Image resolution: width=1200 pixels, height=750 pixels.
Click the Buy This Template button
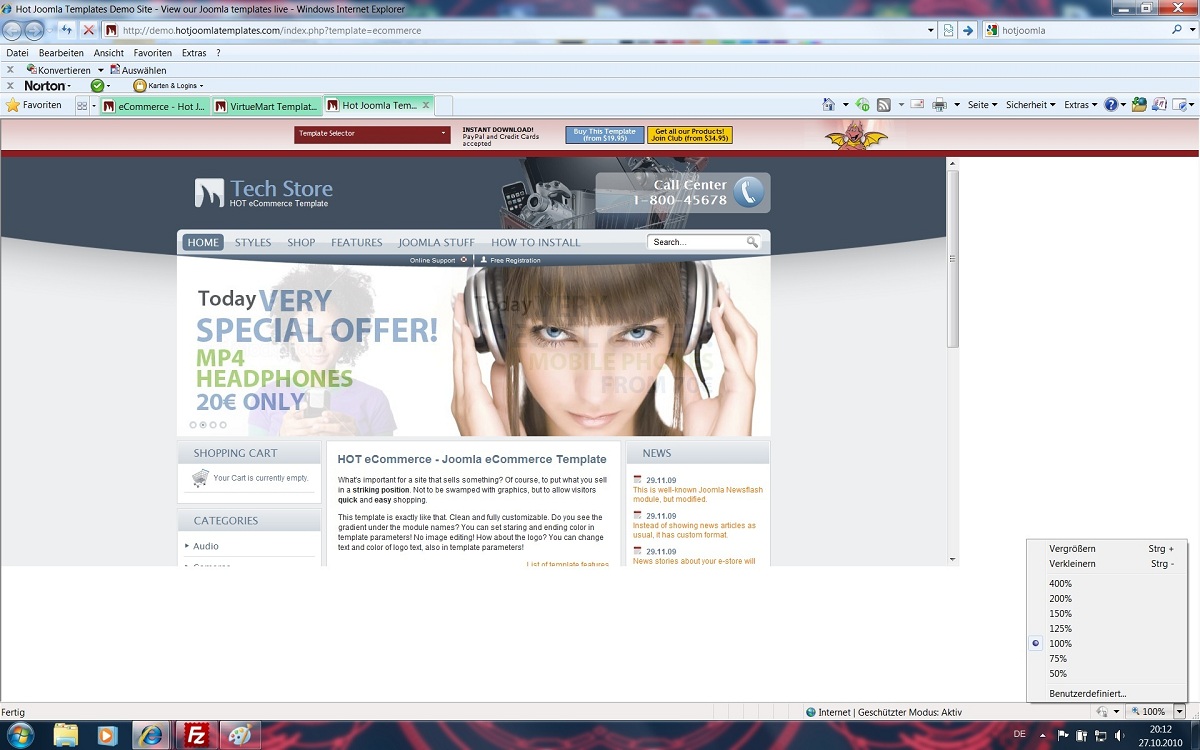click(x=604, y=135)
